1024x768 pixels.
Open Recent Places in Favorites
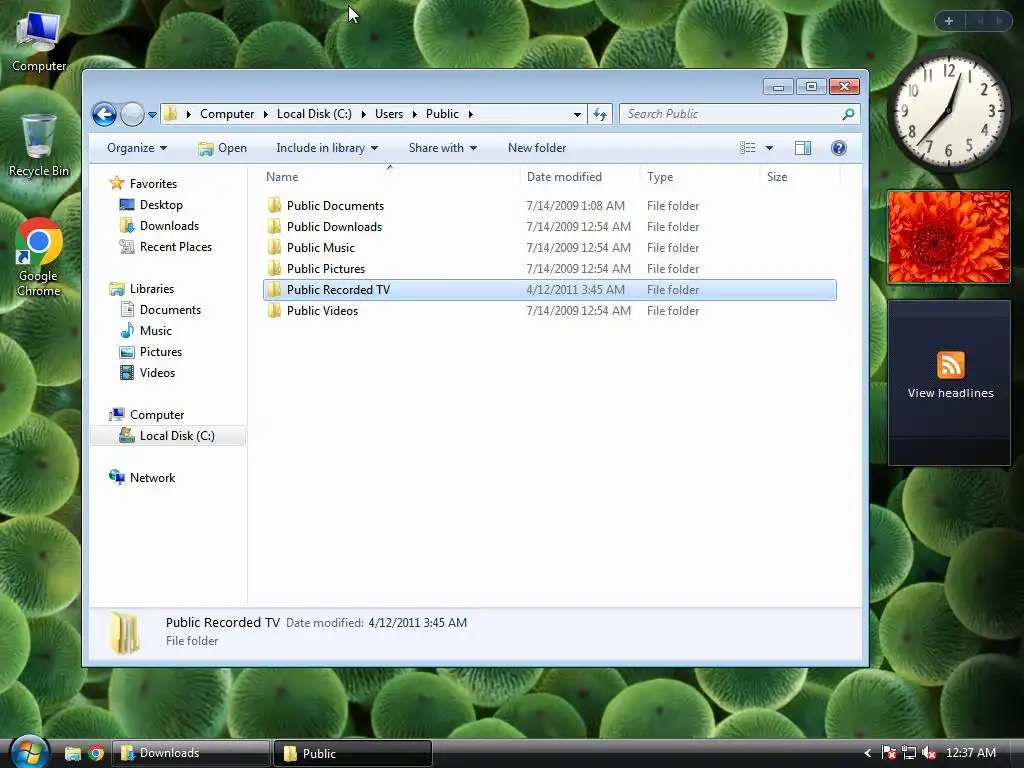tap(166, 247)
